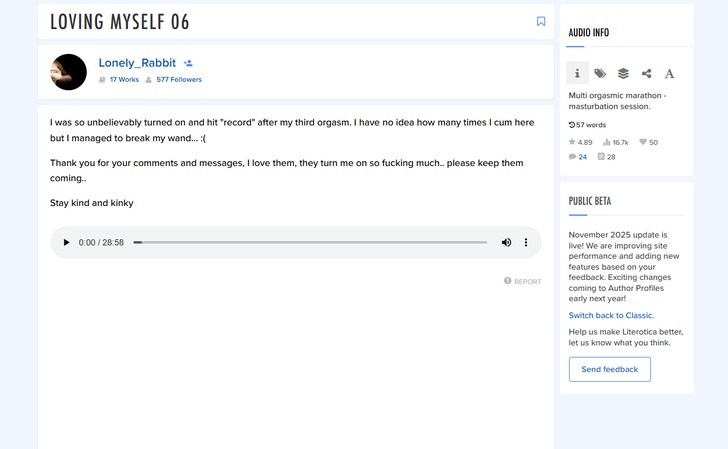The image size is (728, 449).
Task: Open the 17 Works link
Action: click(x=124, y=79)
